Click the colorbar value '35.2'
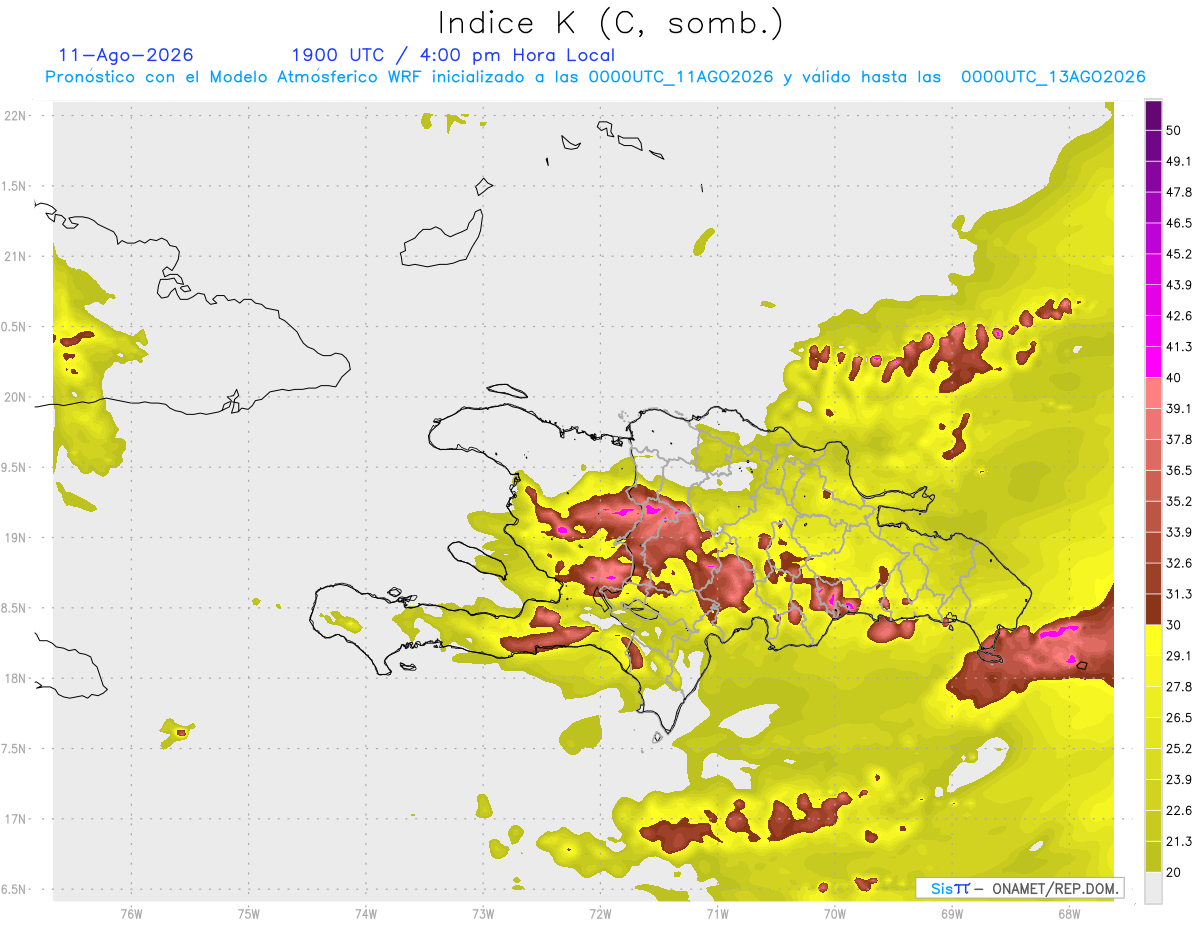Image resolution: width=1200 pixels, height=927 pixels. [x=1179, y=501]
